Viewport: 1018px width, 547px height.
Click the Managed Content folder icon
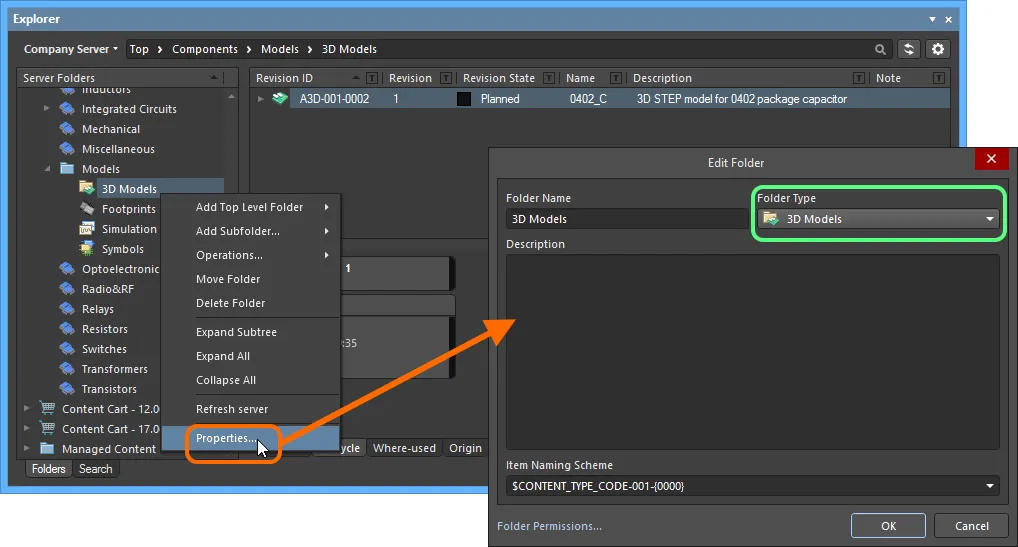click(47, 448)
